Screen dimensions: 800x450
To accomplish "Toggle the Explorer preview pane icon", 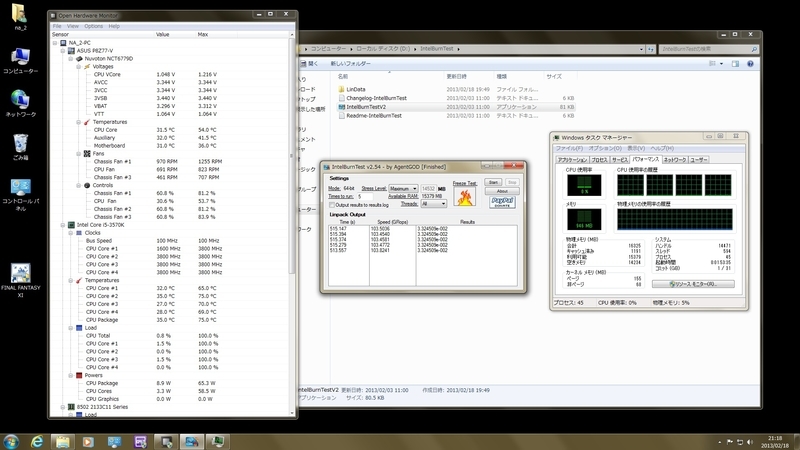I will coord(735,64).
